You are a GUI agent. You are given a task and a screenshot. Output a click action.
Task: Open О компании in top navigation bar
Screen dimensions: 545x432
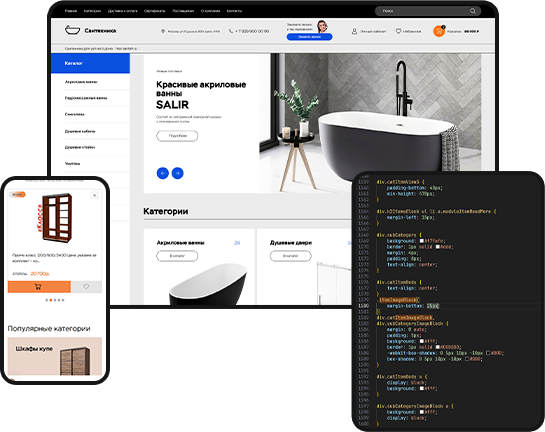click(210, 11)
